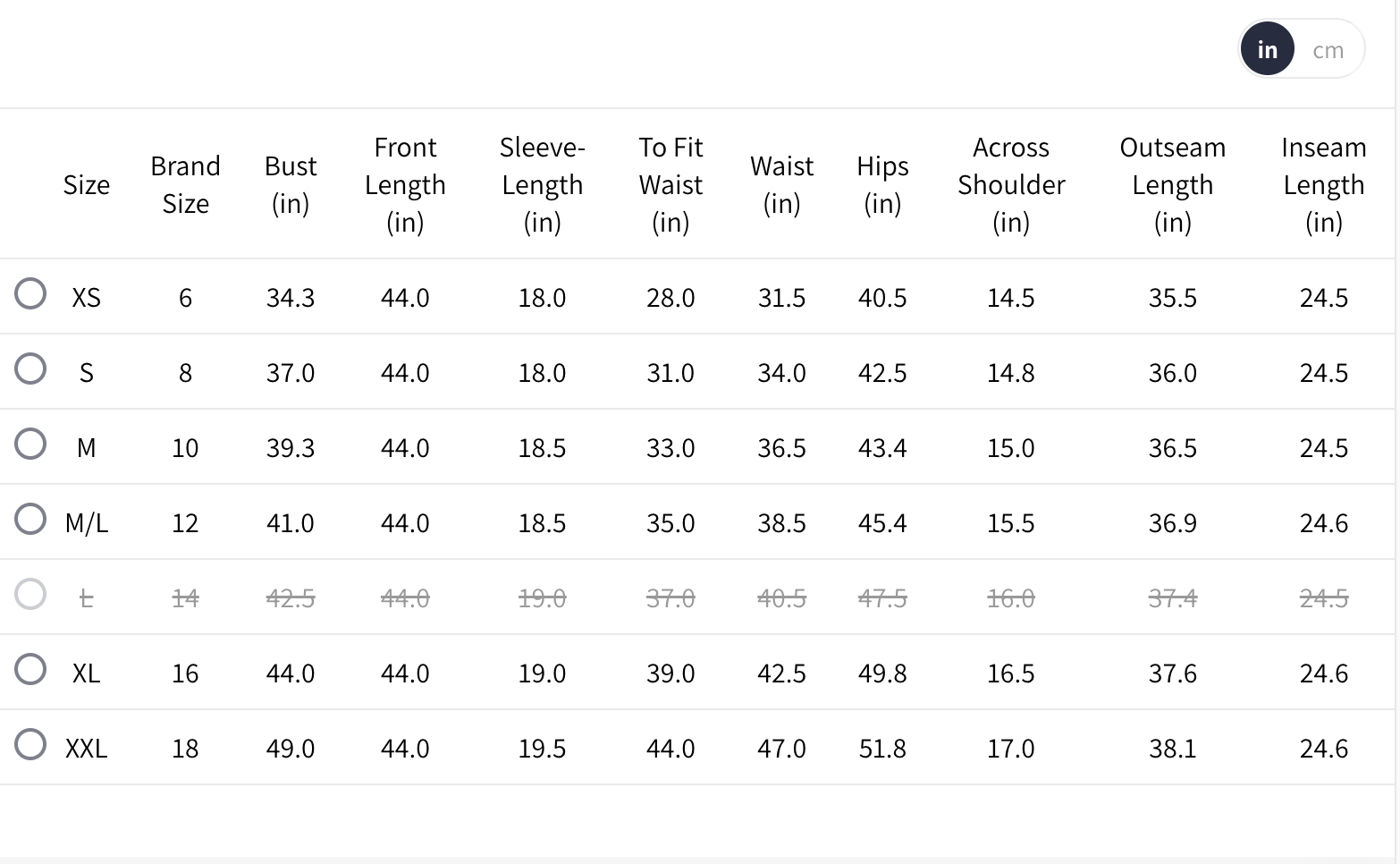Click the To Fit Waist column header
The image size is (1400, 864).
click(670, 185)
